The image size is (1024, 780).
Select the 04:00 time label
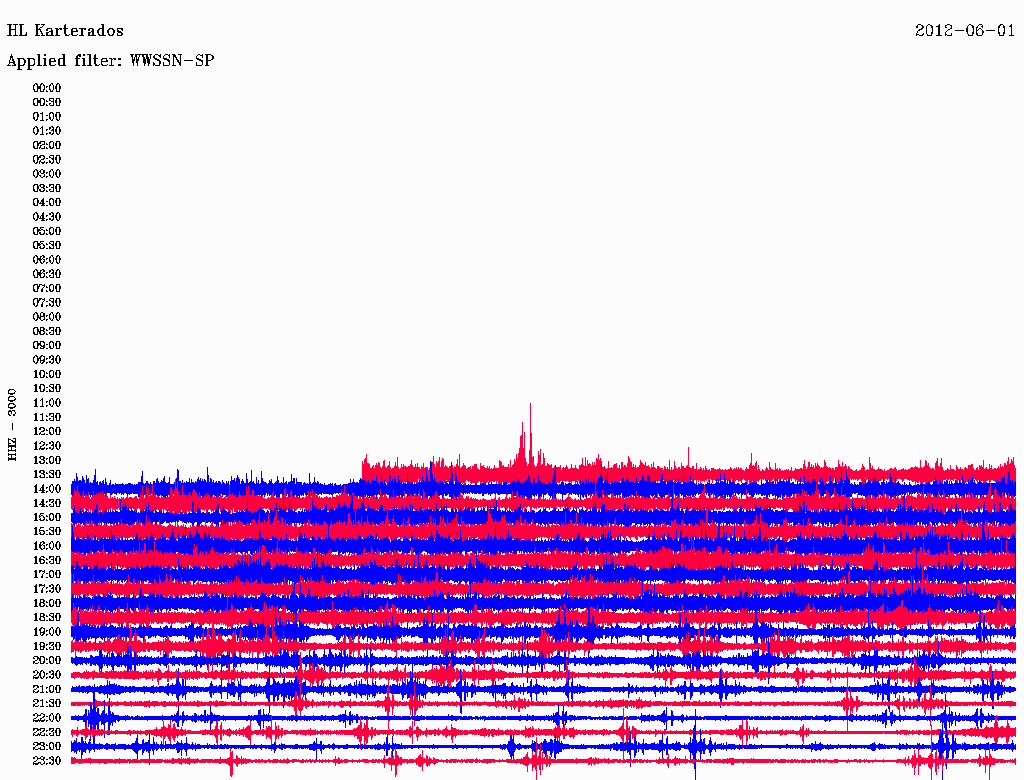coord(47,203)
